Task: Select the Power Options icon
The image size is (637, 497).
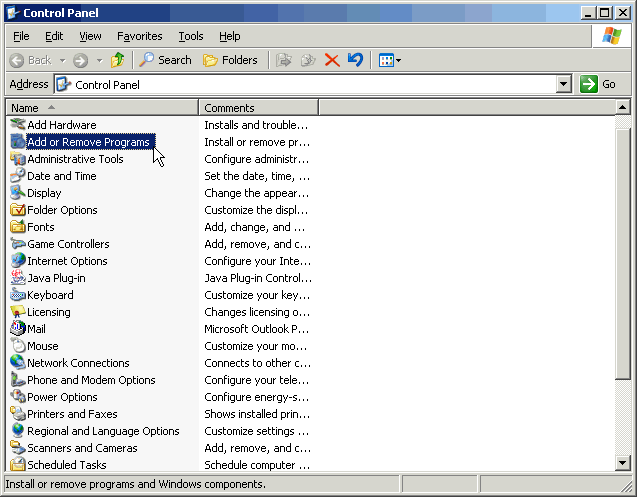Action: tap(18, 397)
